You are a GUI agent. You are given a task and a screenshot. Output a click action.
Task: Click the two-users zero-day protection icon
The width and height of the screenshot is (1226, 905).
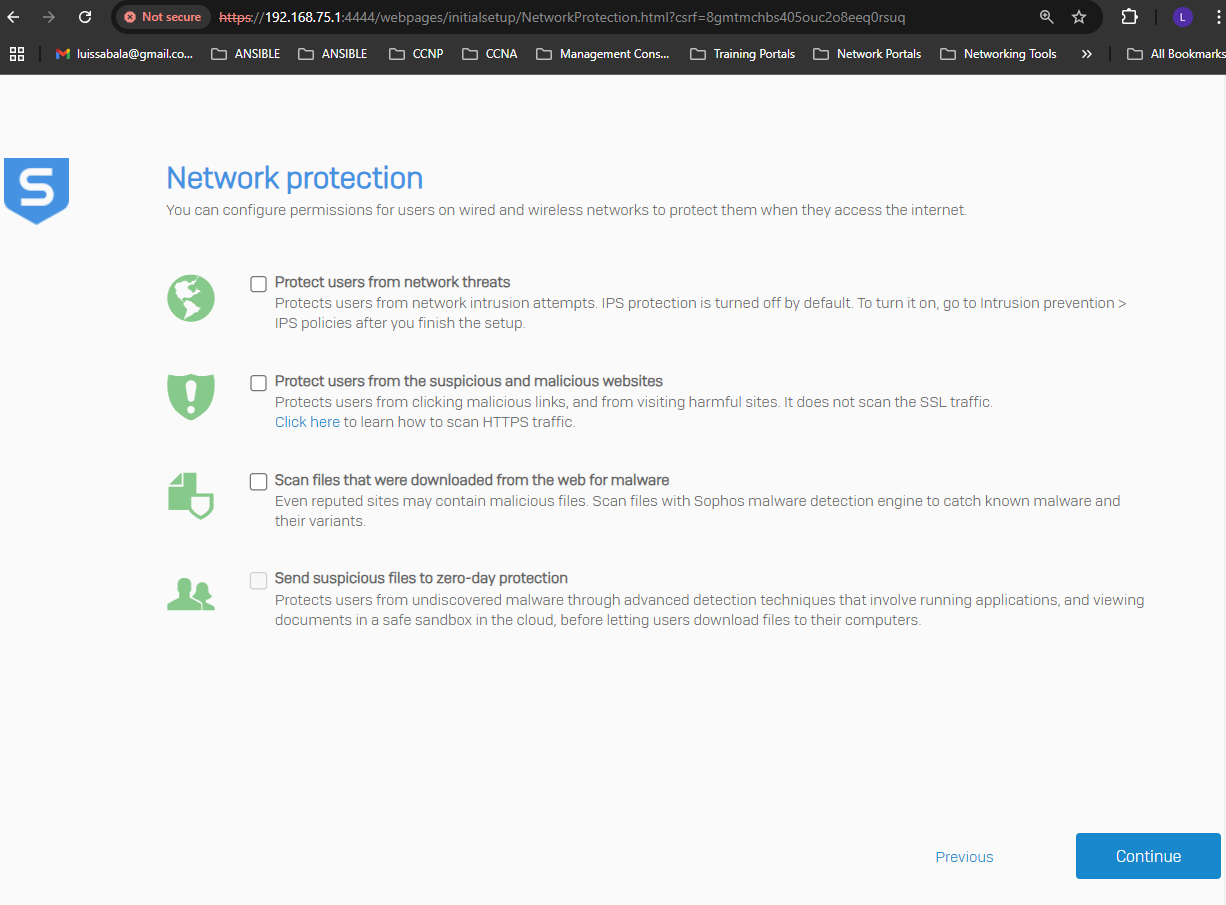tap(191, 595)
